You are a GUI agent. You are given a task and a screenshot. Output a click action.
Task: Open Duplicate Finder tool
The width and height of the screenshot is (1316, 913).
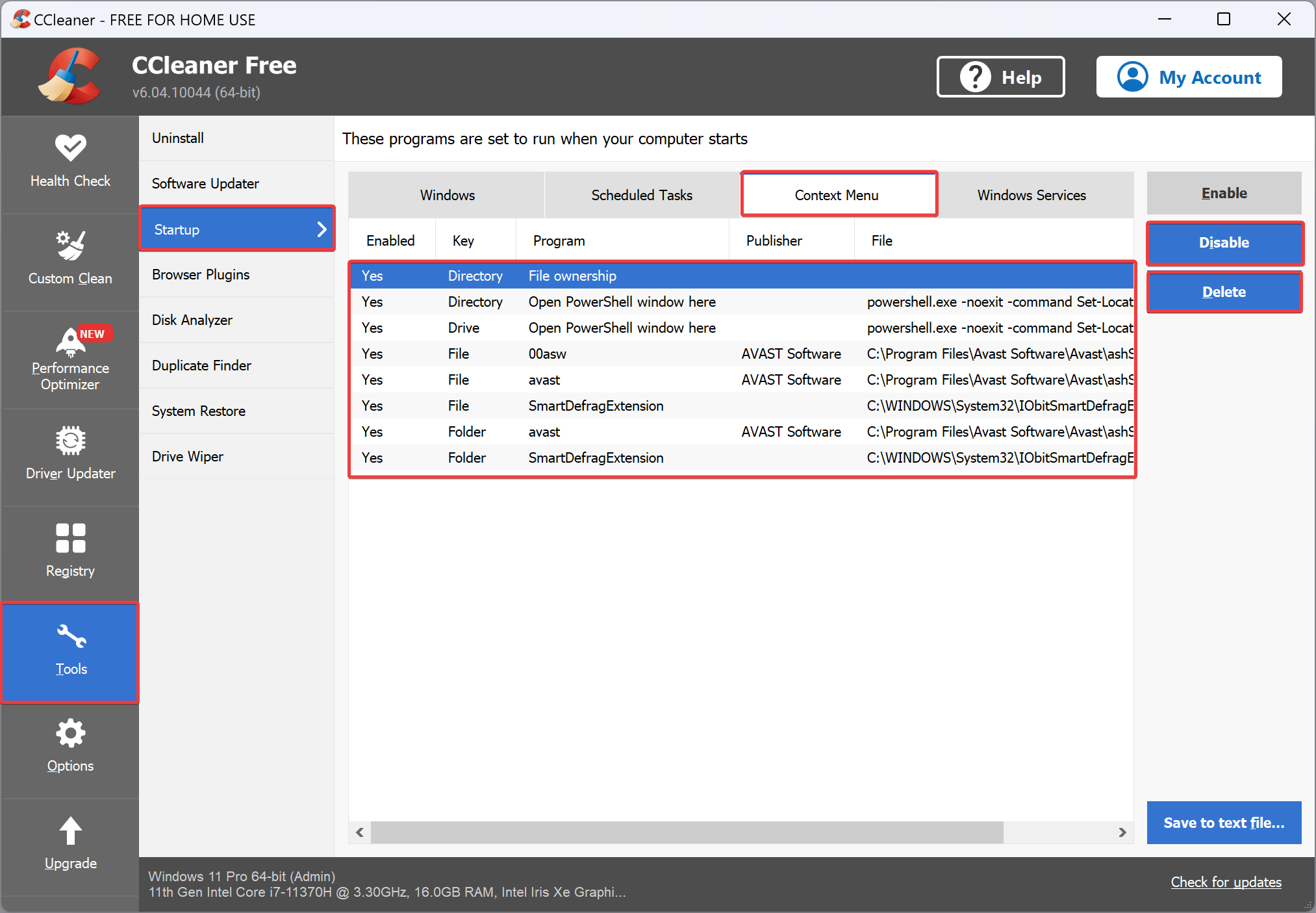coord(236,366)
